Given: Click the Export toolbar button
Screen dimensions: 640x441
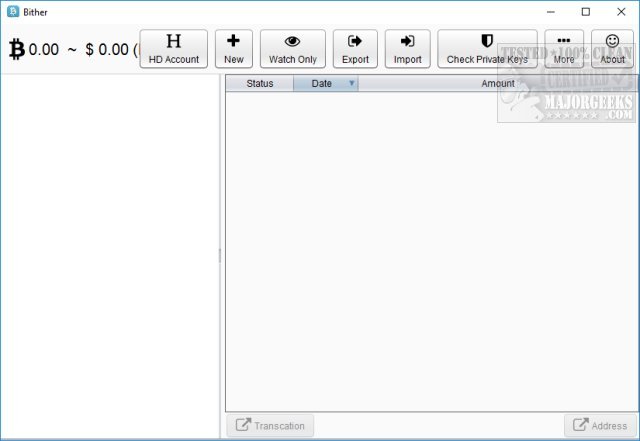Looking at the screenshot, I should pos(355,49).
